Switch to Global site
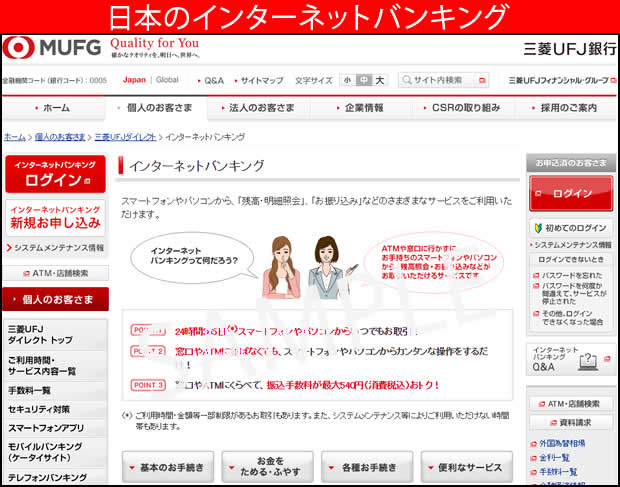 tap(167, 80)
